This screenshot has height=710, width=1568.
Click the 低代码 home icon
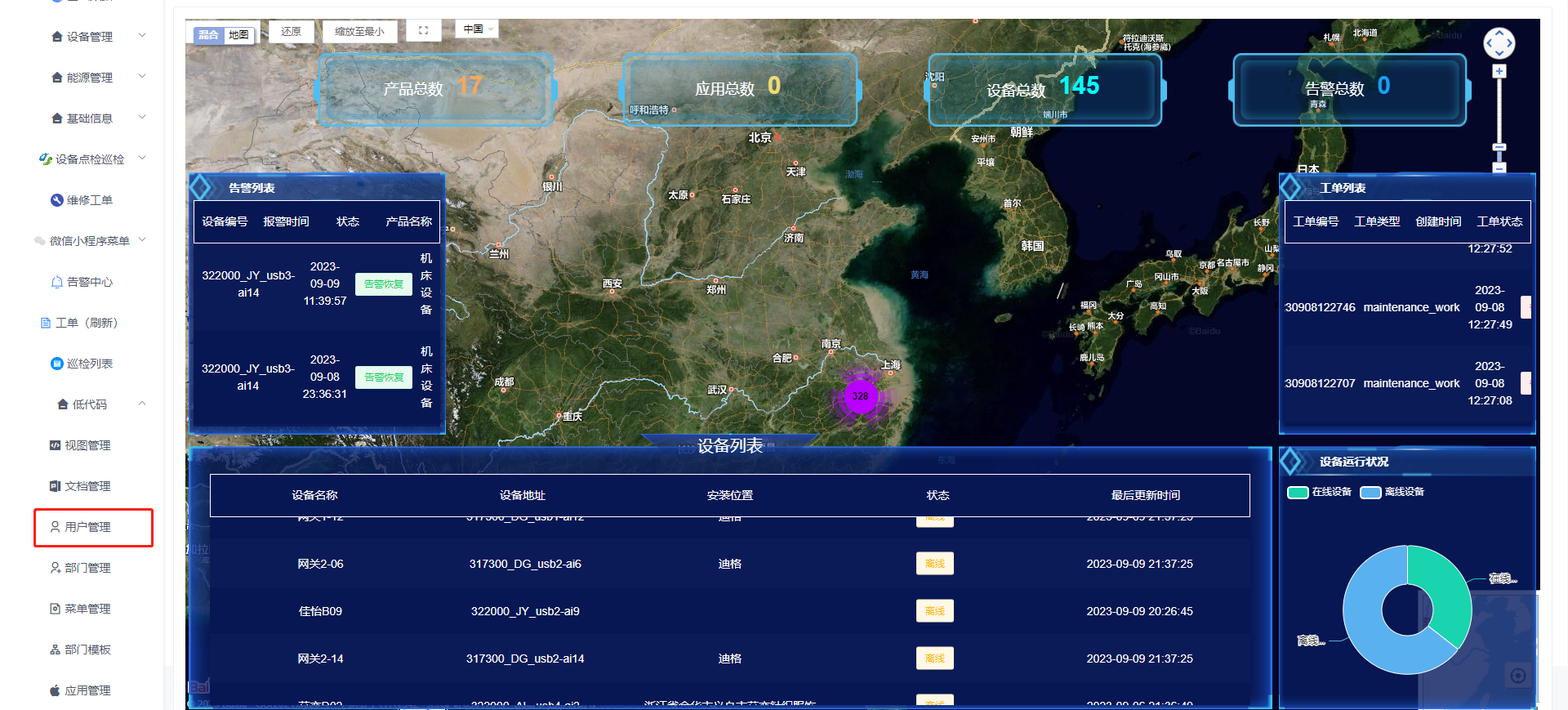tap(63, 404)
